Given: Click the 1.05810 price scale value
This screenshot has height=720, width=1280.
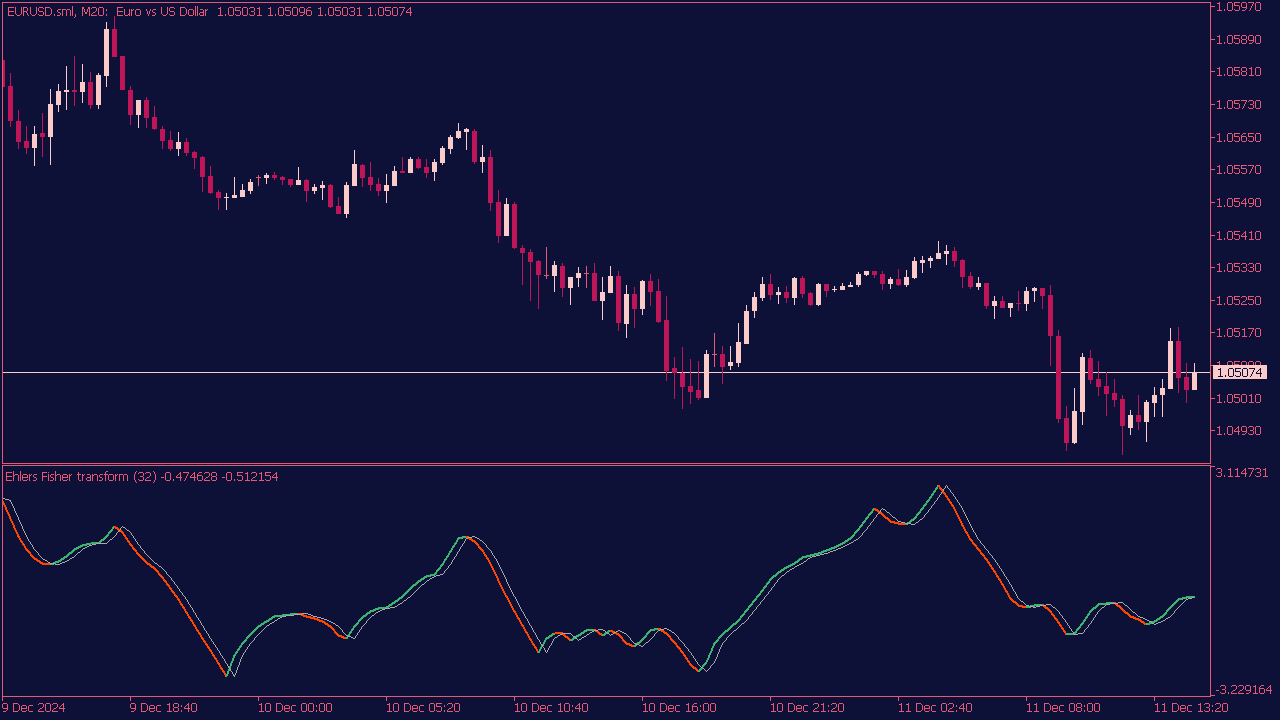Looking at the screenshot, I should point(1239,72).
